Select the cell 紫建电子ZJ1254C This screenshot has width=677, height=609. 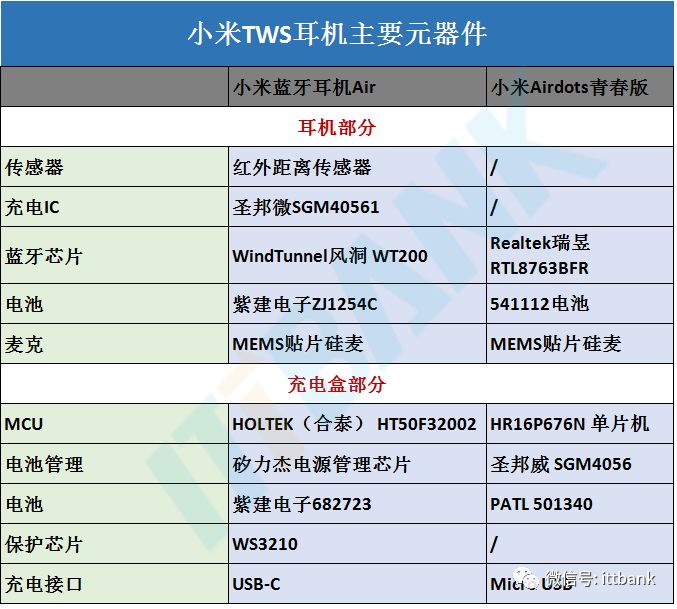point(357,304)
